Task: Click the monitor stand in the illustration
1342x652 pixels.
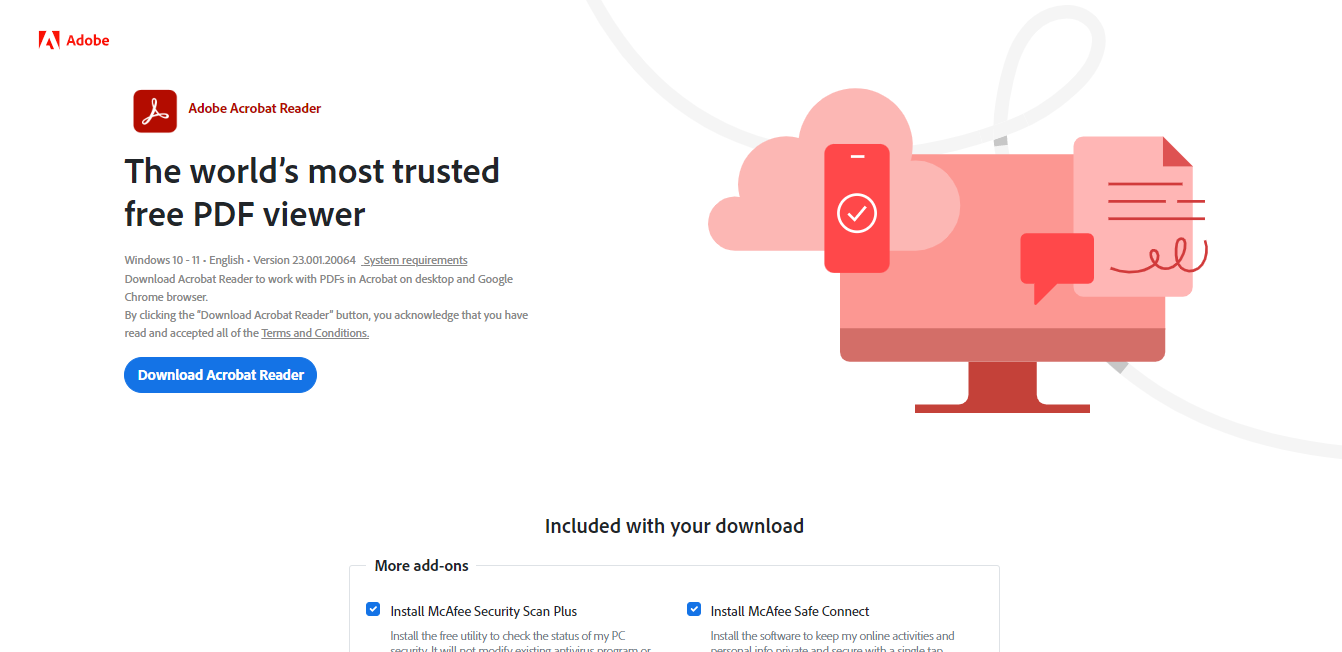Action: 1002,387
